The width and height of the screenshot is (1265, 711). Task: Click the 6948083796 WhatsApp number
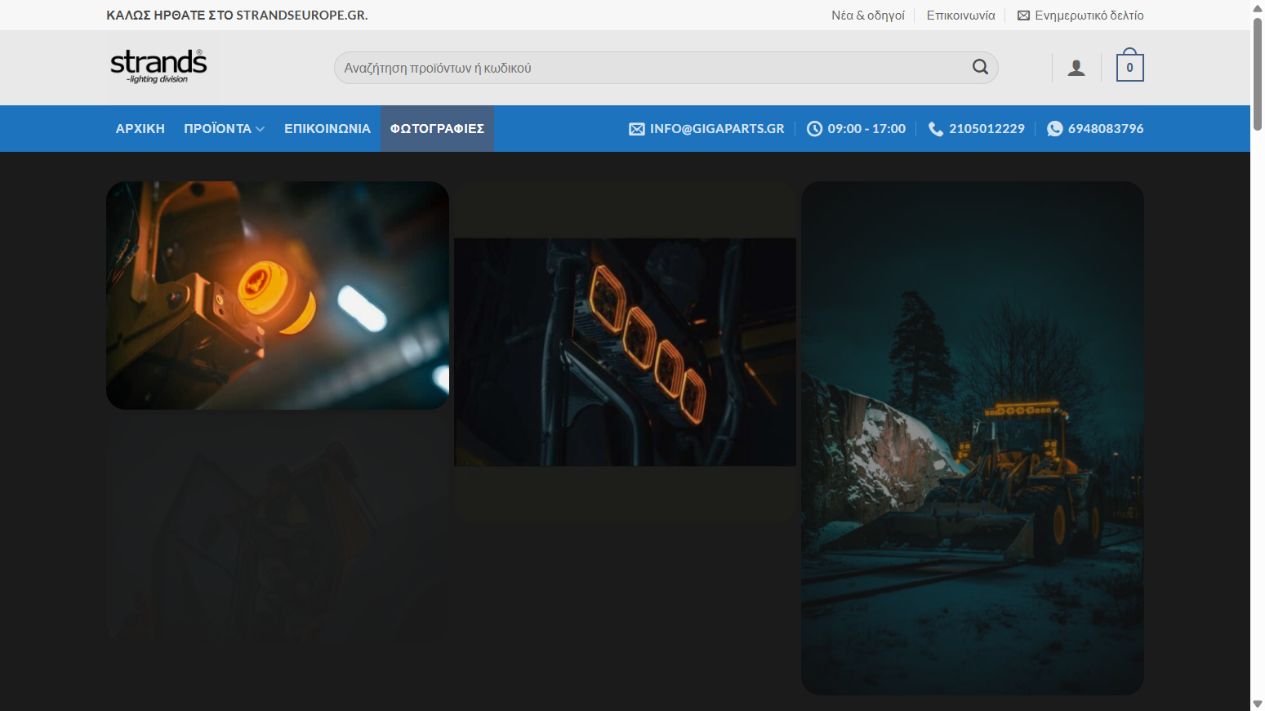point(1106,129)
